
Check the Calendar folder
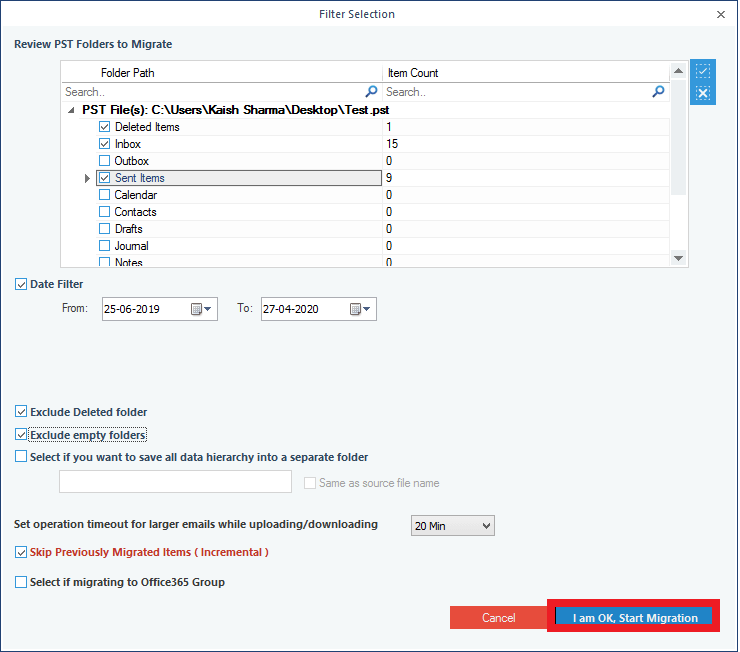104,195
